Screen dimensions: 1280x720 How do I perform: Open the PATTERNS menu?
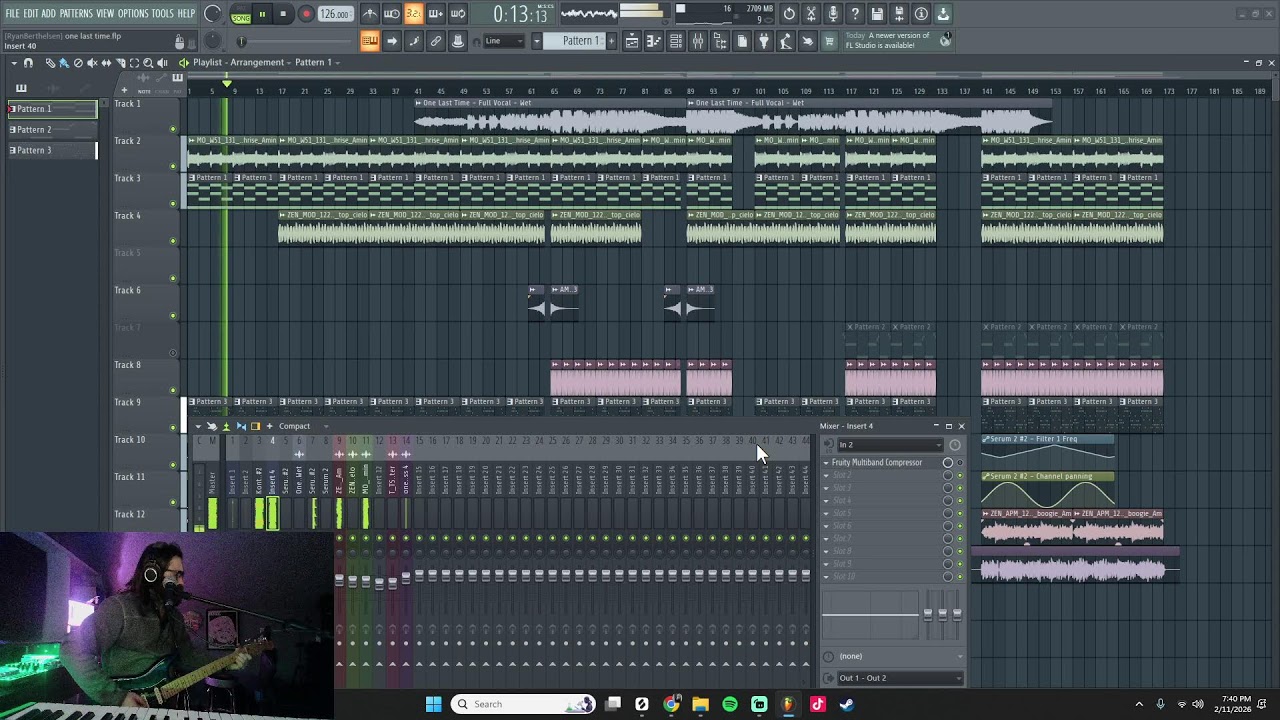pyautogui.click(x=76, y=14)
